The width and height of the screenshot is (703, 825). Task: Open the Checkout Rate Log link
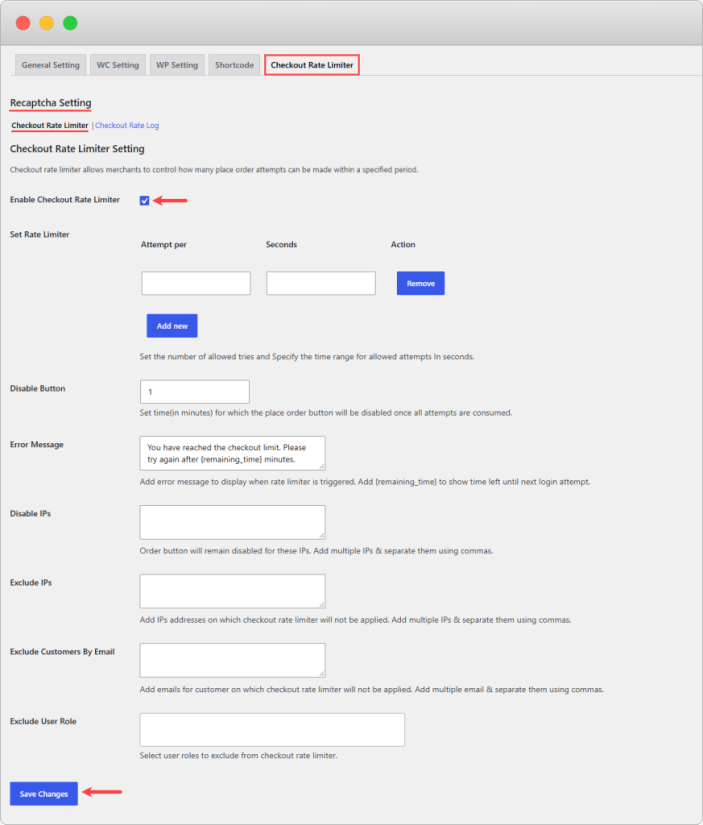(127, 125)
